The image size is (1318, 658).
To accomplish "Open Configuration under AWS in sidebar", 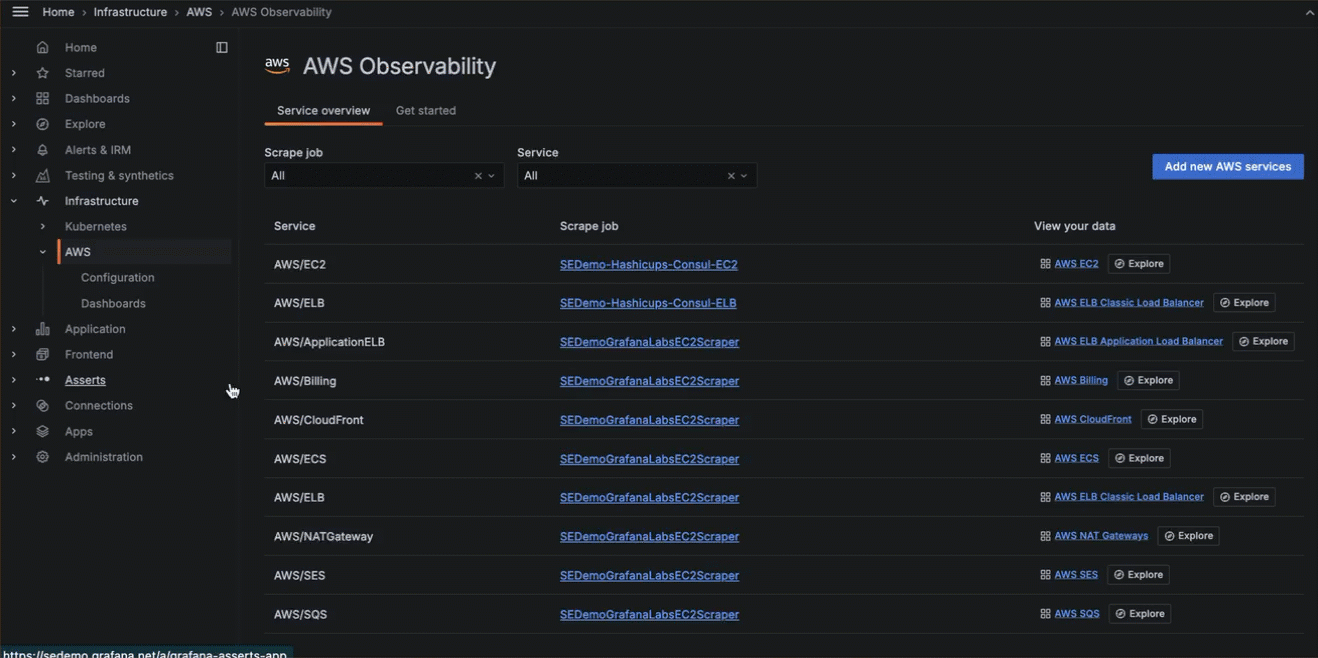I will [x=117, y=278].
